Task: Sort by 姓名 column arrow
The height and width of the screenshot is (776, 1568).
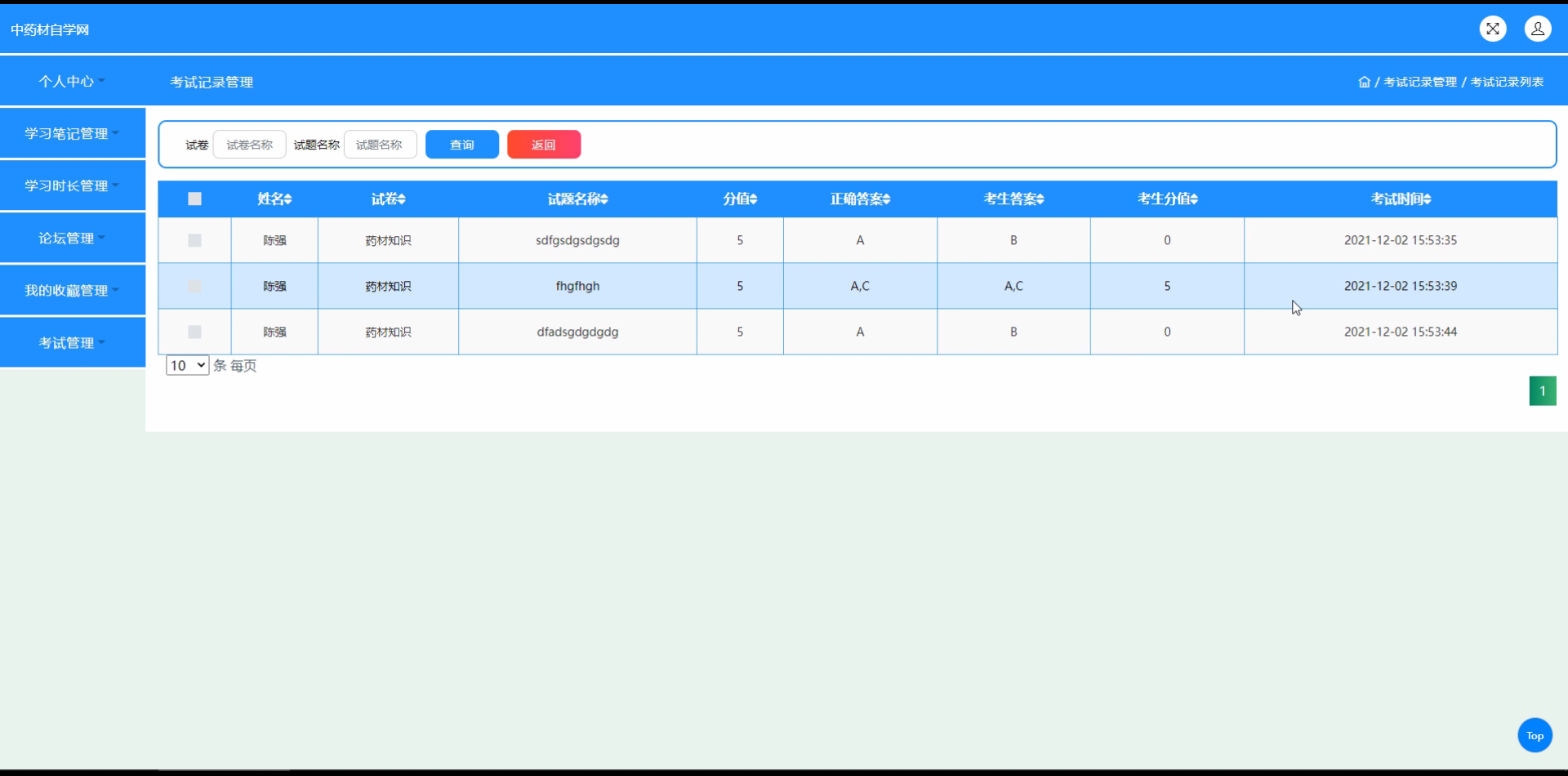Action: [x=288, y=199]
